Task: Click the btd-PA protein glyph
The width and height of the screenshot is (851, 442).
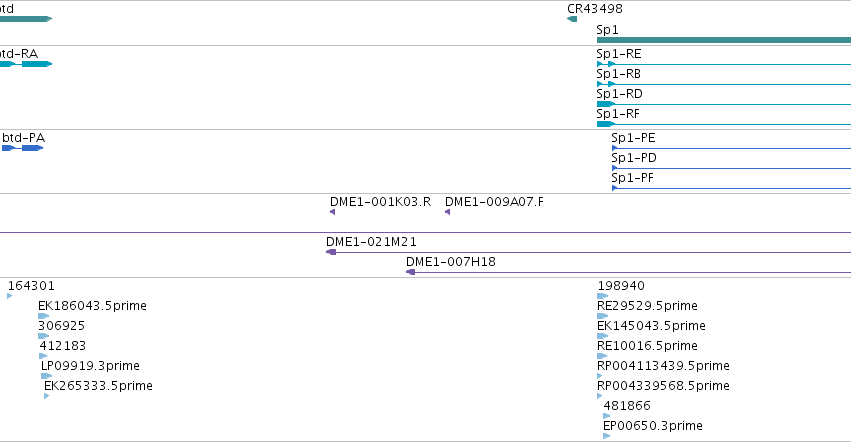Action: pos(23,148)
